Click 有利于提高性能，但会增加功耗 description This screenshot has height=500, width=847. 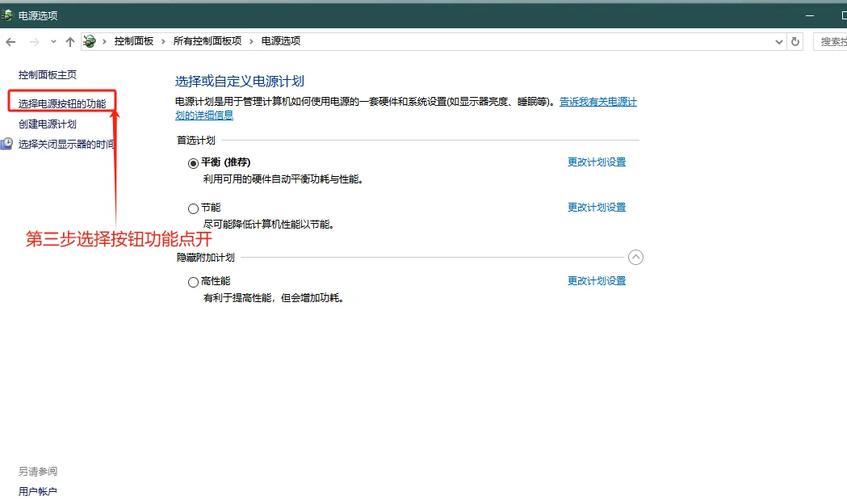(273, 298)
